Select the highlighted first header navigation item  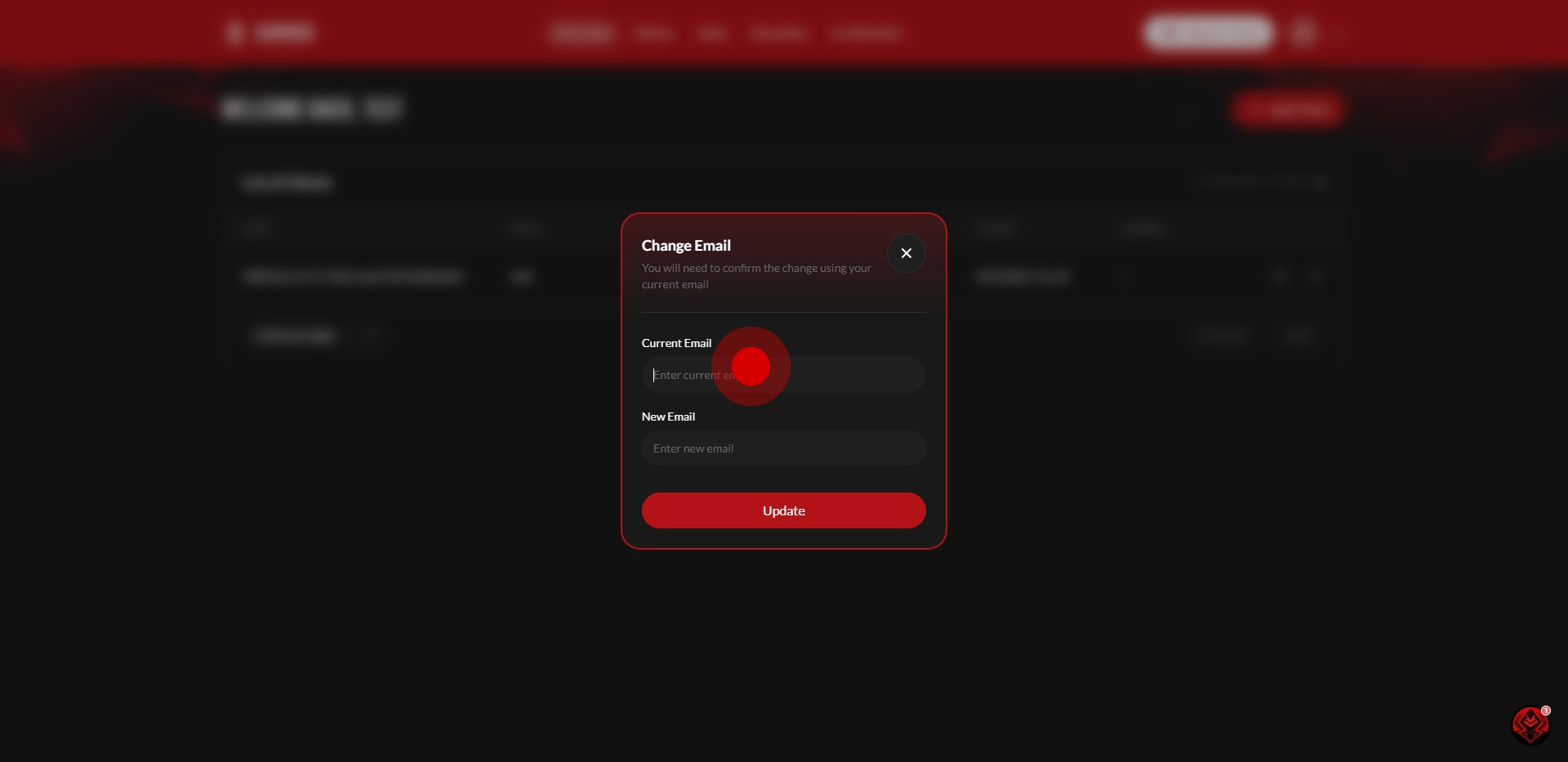coord(581,33)
